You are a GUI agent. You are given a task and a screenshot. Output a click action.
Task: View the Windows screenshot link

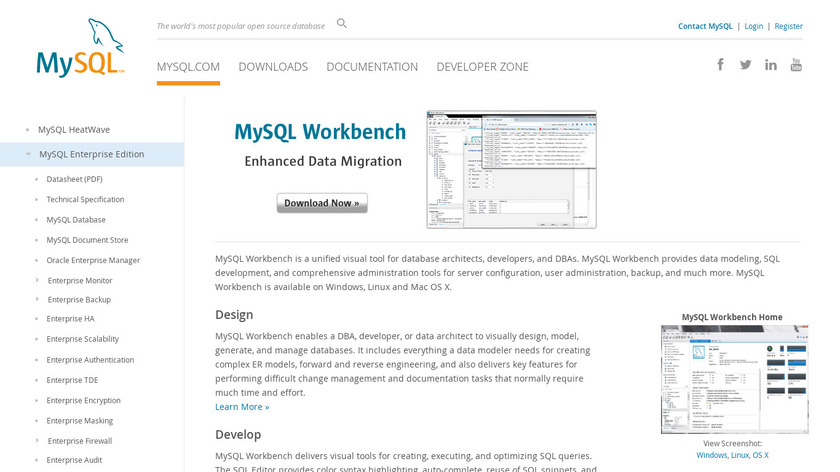tap(711, 455)
